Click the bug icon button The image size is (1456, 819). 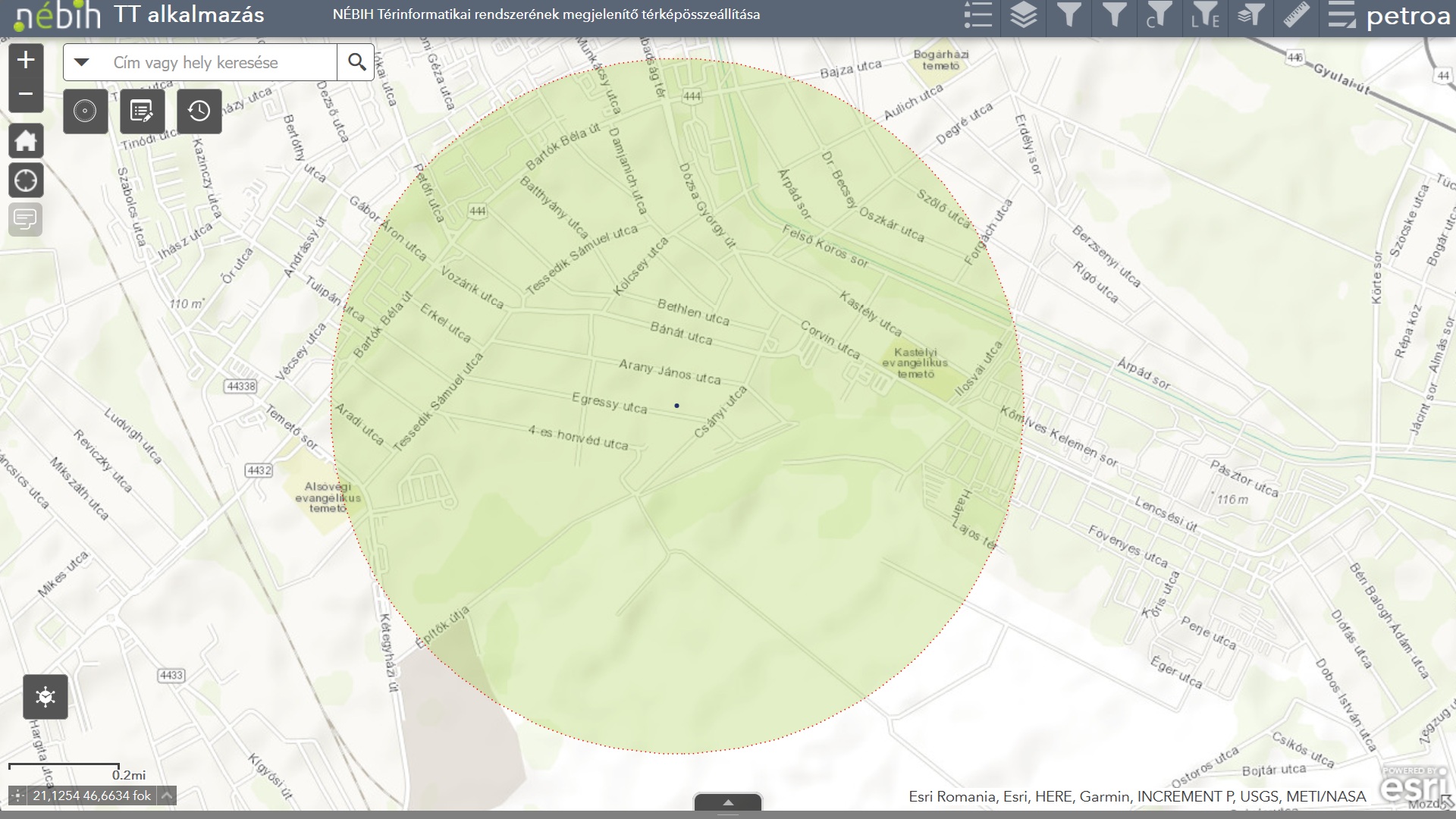(45, 696)
